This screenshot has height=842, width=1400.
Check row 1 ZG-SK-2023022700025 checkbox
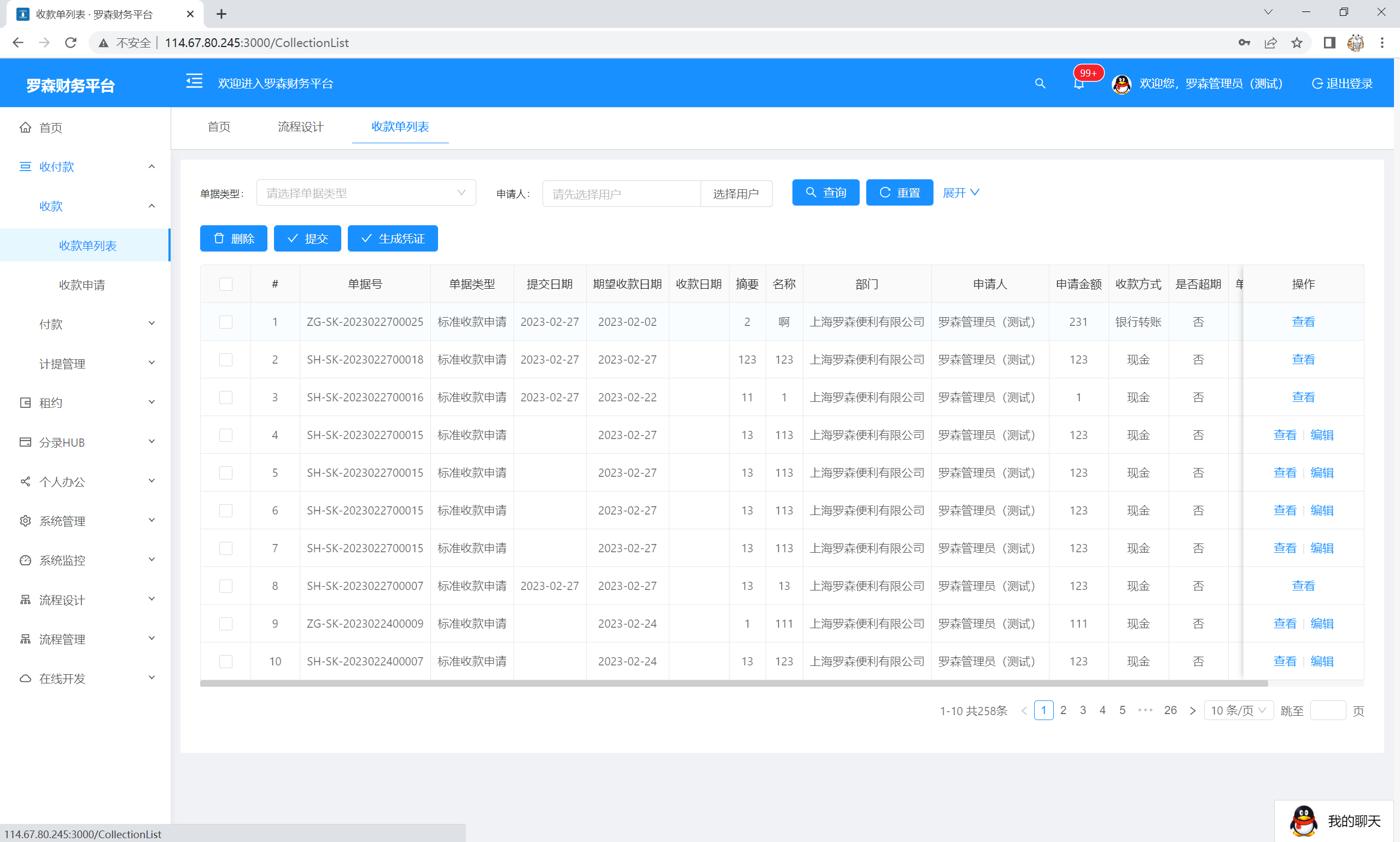pyautogui.click(x=226, y=321)
